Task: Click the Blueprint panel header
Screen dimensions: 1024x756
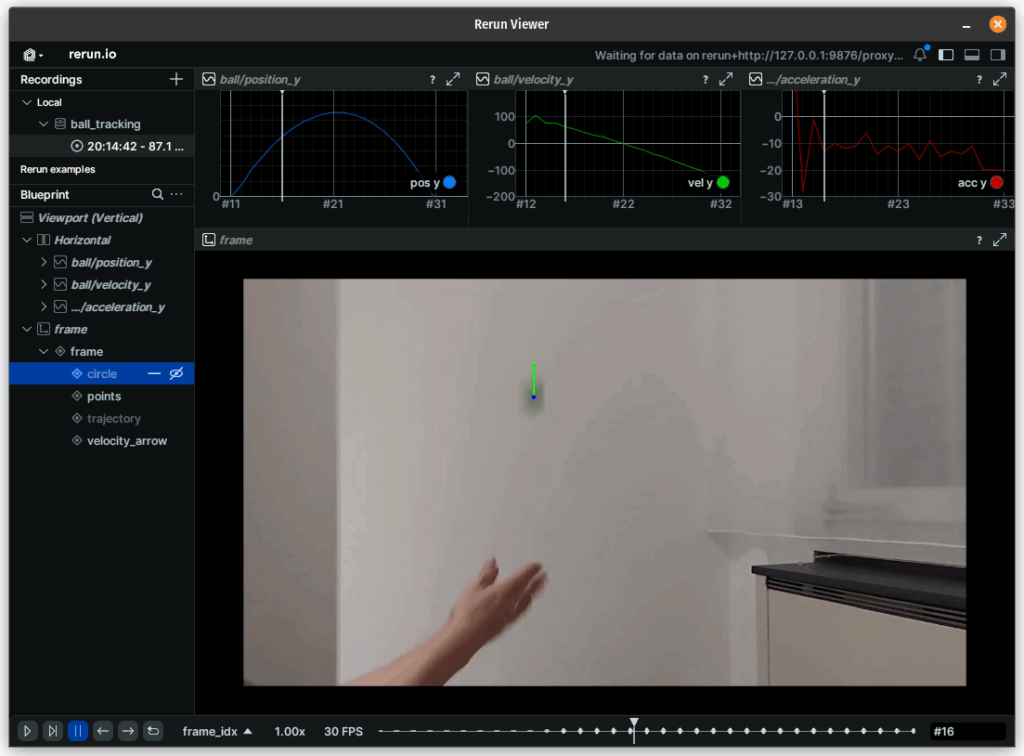Action: (x=44, y=195)
